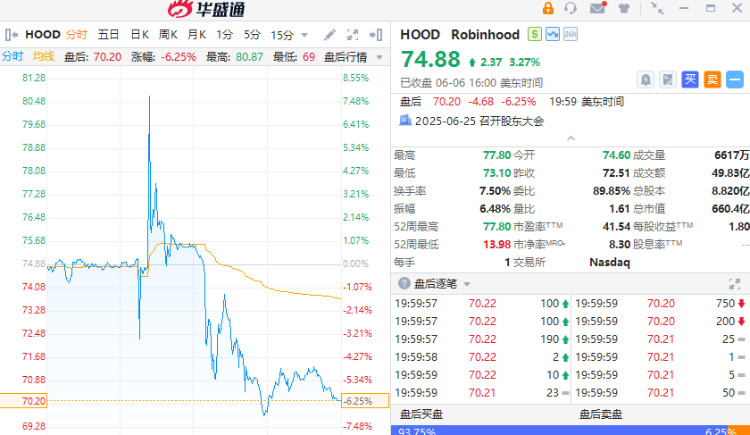The height and width of the screenshot is (435, 750).
Task: Select the 19:59:57 trade with volume 190
Action: [x=481, y=339]
